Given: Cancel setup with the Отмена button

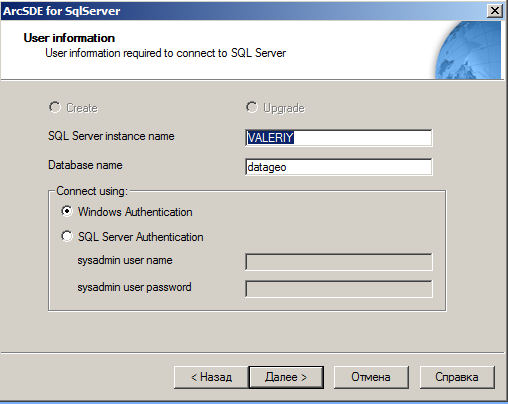Looking at the screenshot, I should (x=371, y=377).
